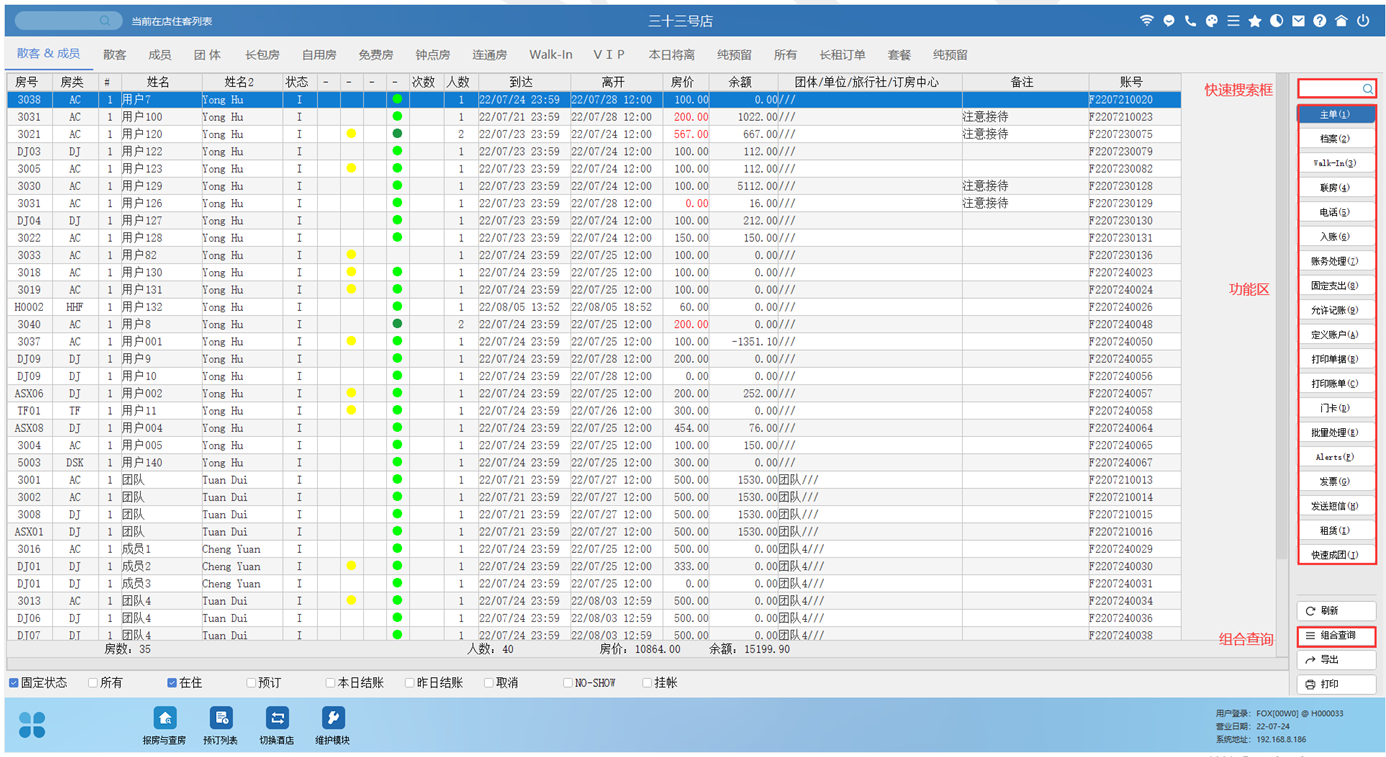Open 档案(2) in the function panel
The image size is (1386, 757).
1336,139
